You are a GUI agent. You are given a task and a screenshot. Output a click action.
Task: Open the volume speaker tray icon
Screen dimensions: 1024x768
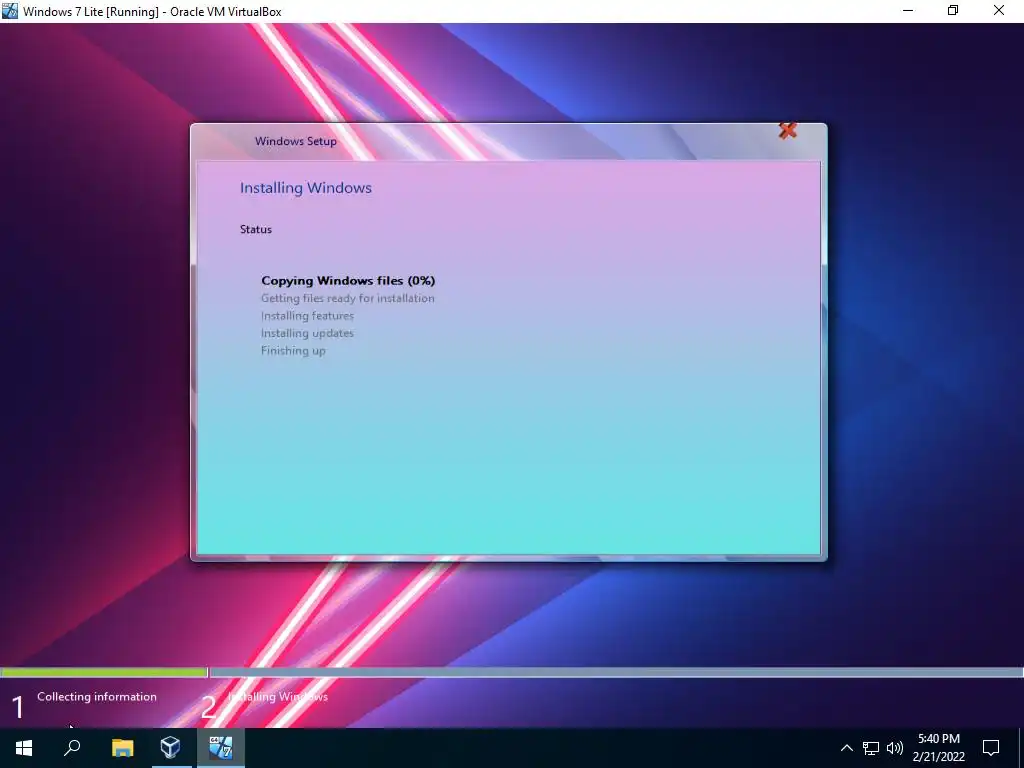pyautogui.click(x=895, y=748)
